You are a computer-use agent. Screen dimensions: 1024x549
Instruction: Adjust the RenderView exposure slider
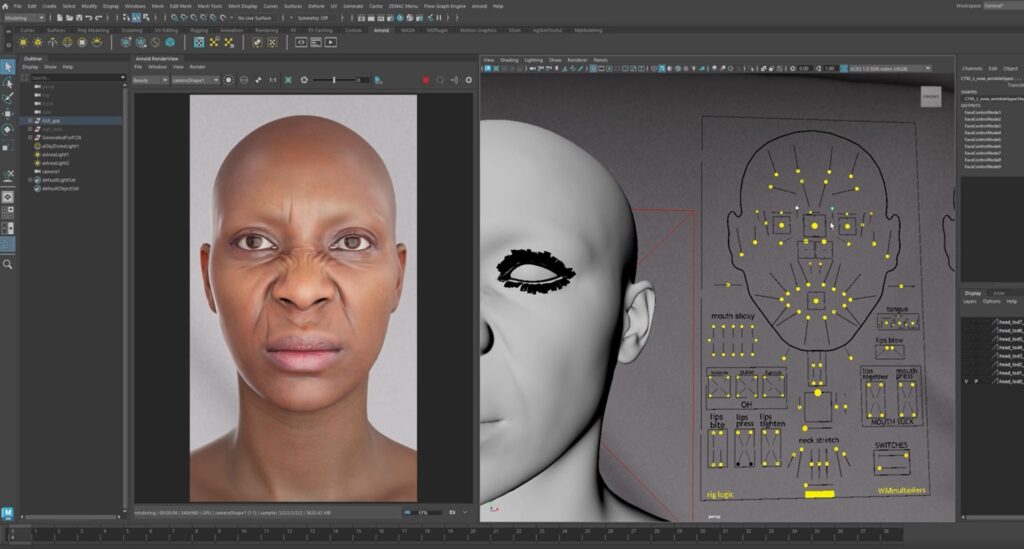pyautogui.click(x=335, y=80)
